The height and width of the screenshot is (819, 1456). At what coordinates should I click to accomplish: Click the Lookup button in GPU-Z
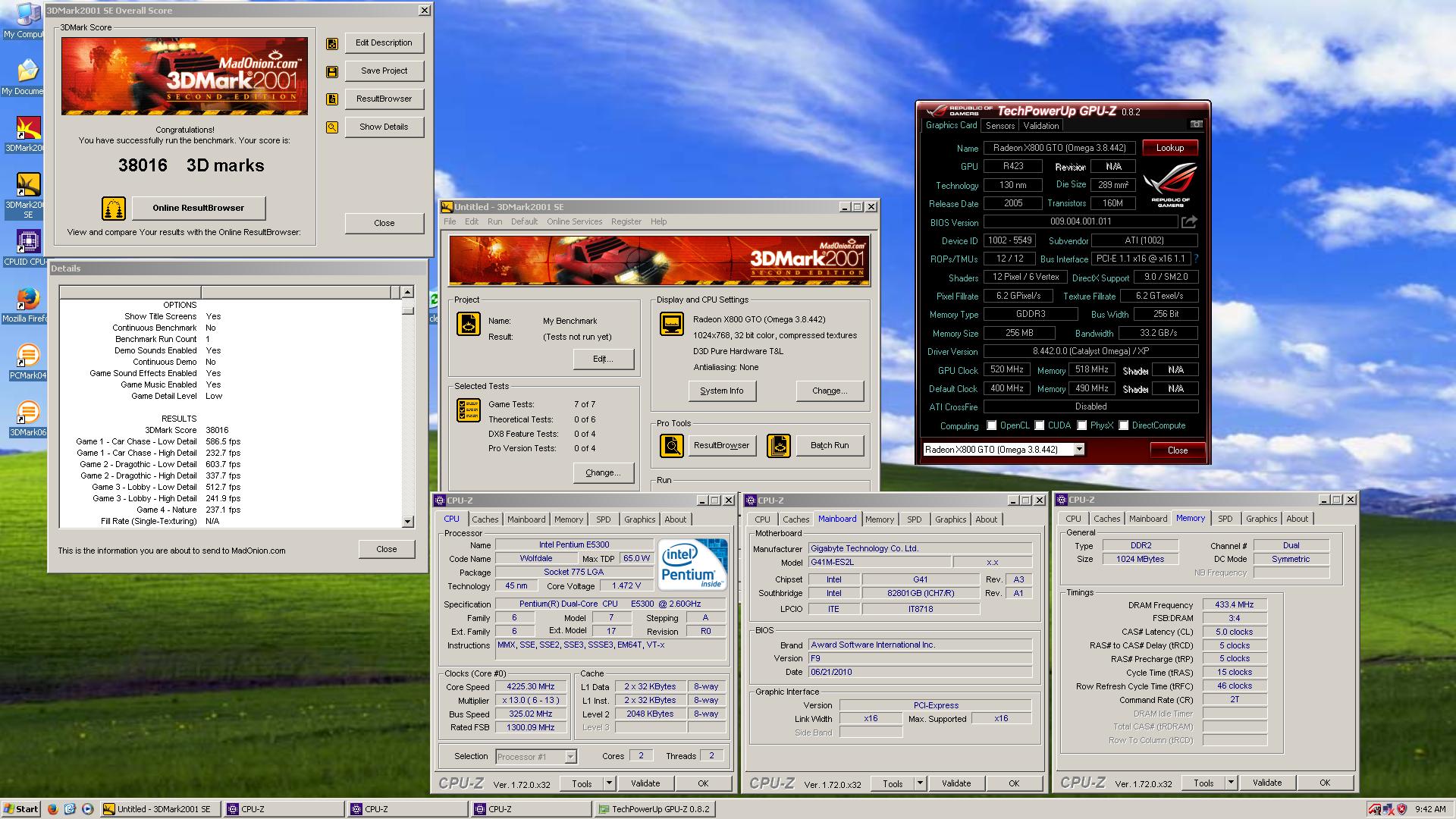point(1169,148)
